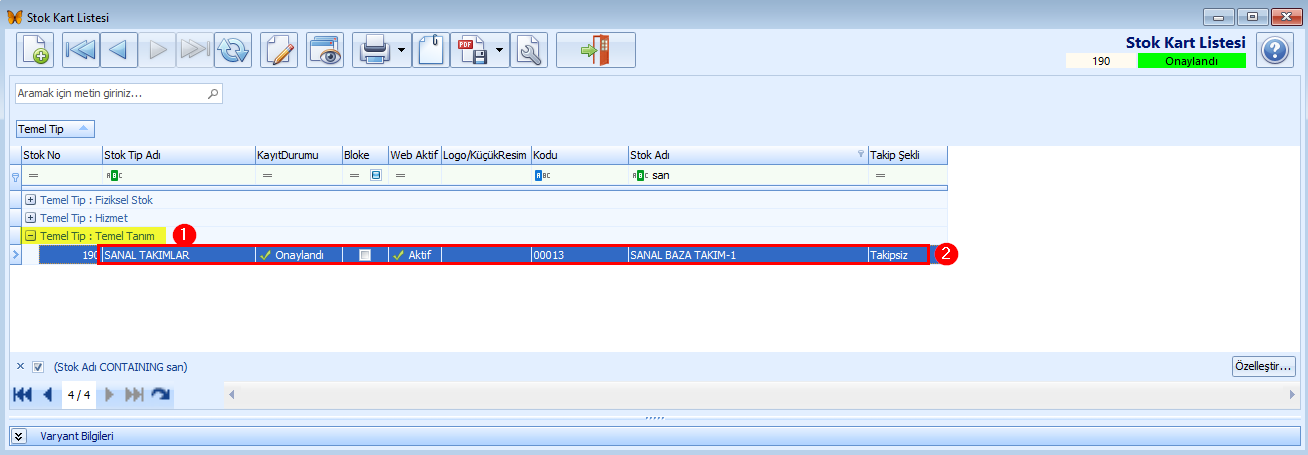
Task: Click the Özelleştir... button
Action: click(1264, 366)
